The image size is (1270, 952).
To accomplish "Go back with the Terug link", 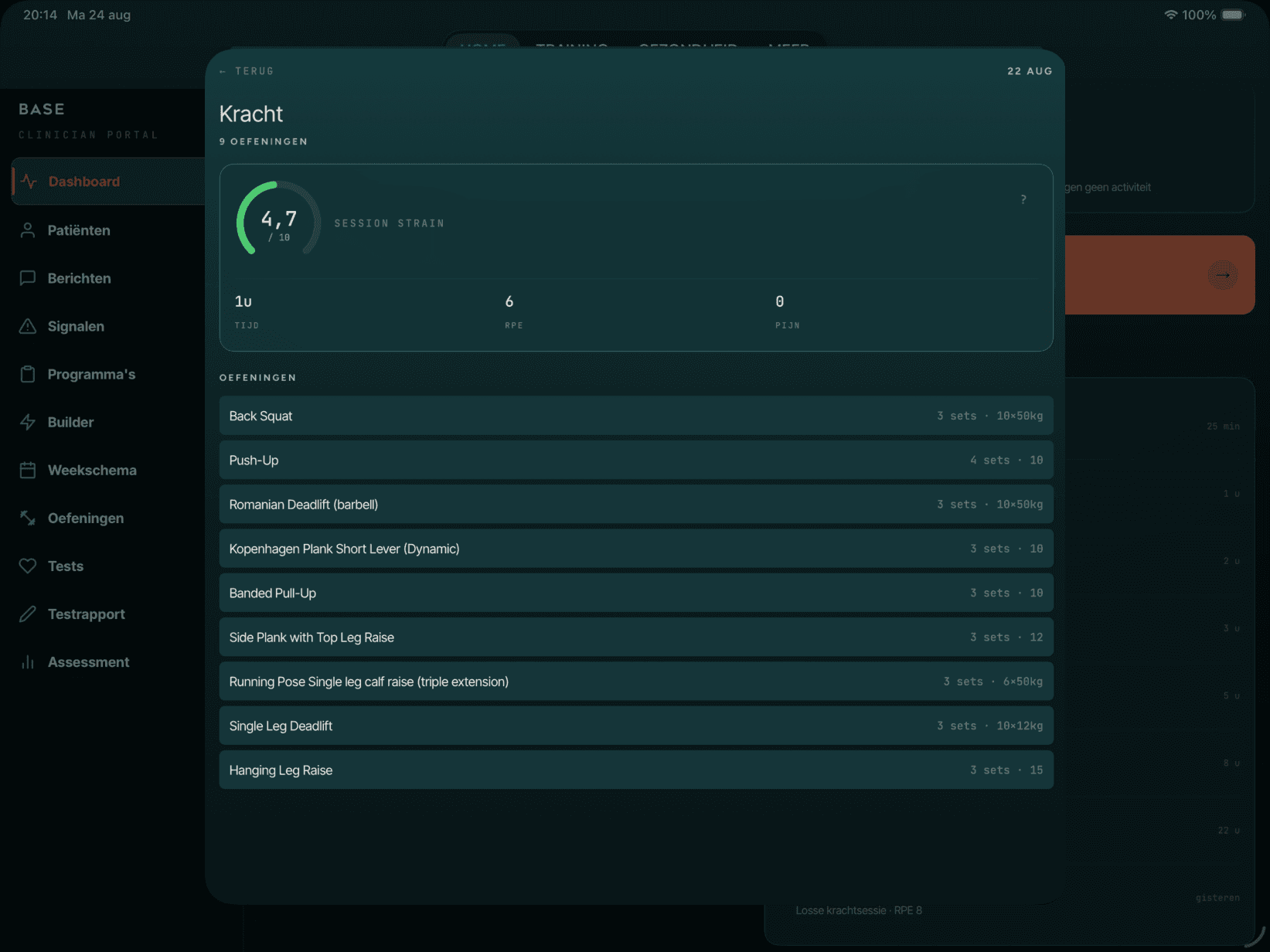I will pyautogui.click(x=247, y=71).
